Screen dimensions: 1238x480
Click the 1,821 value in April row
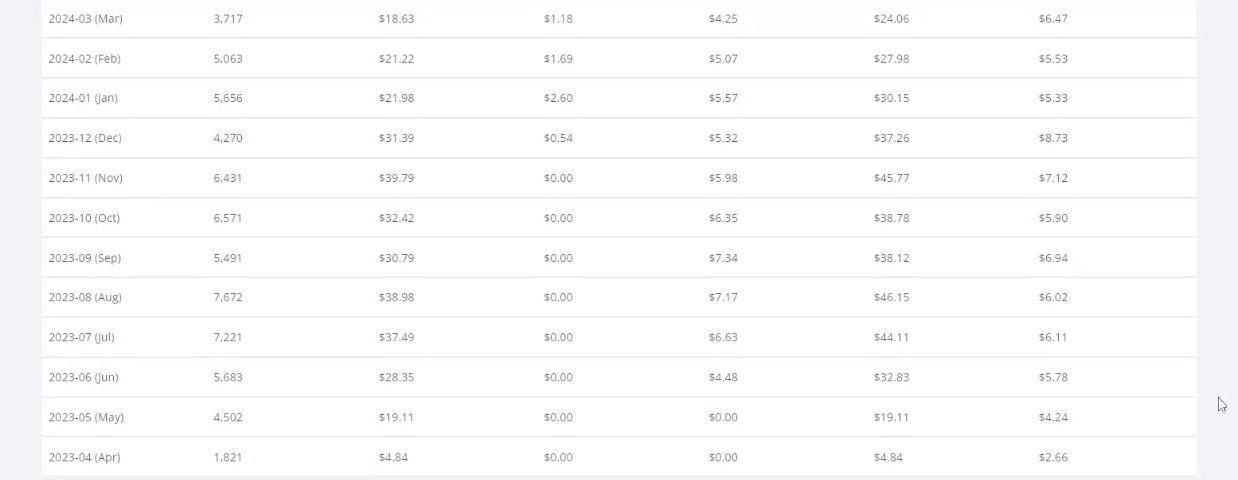pos(228,457)
